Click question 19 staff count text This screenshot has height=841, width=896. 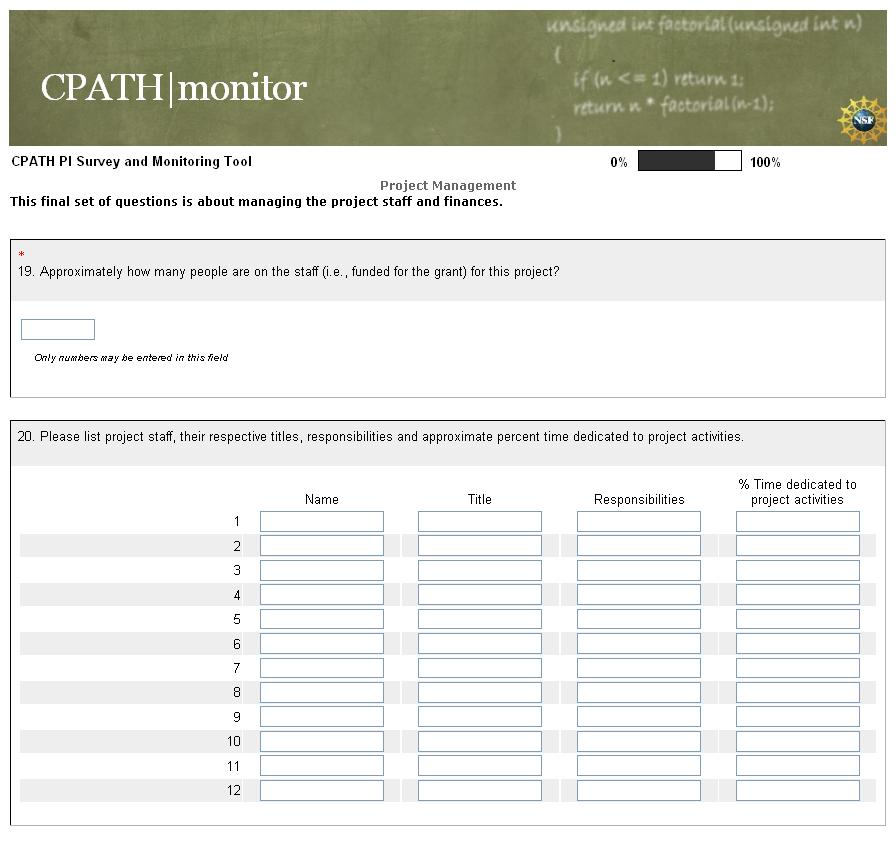(x=288, y=271)
